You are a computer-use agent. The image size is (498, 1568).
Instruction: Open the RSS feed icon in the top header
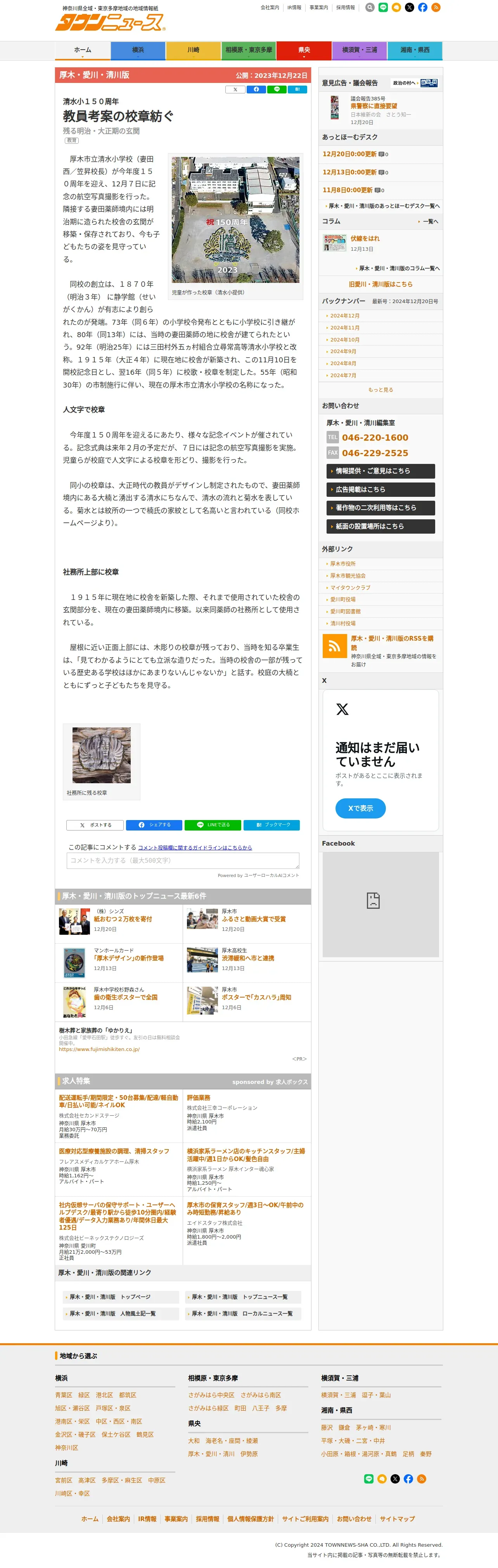pyautogui.click(x=436, y=8)
